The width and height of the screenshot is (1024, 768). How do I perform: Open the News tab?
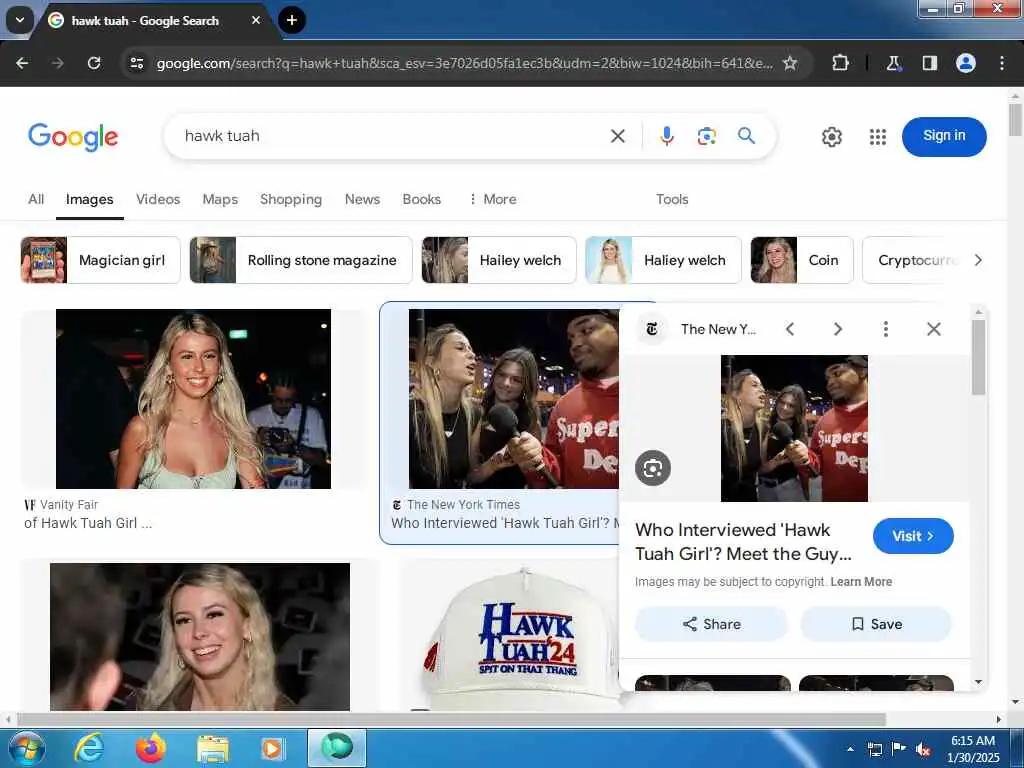point(362,199)
